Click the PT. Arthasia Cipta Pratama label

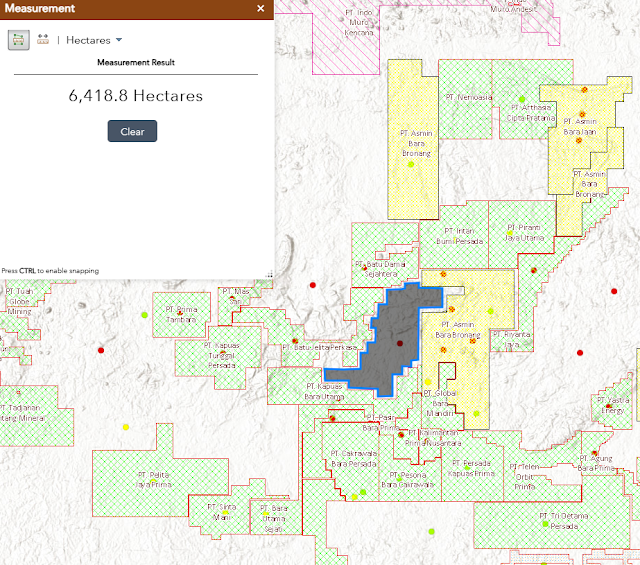[531, 113]
